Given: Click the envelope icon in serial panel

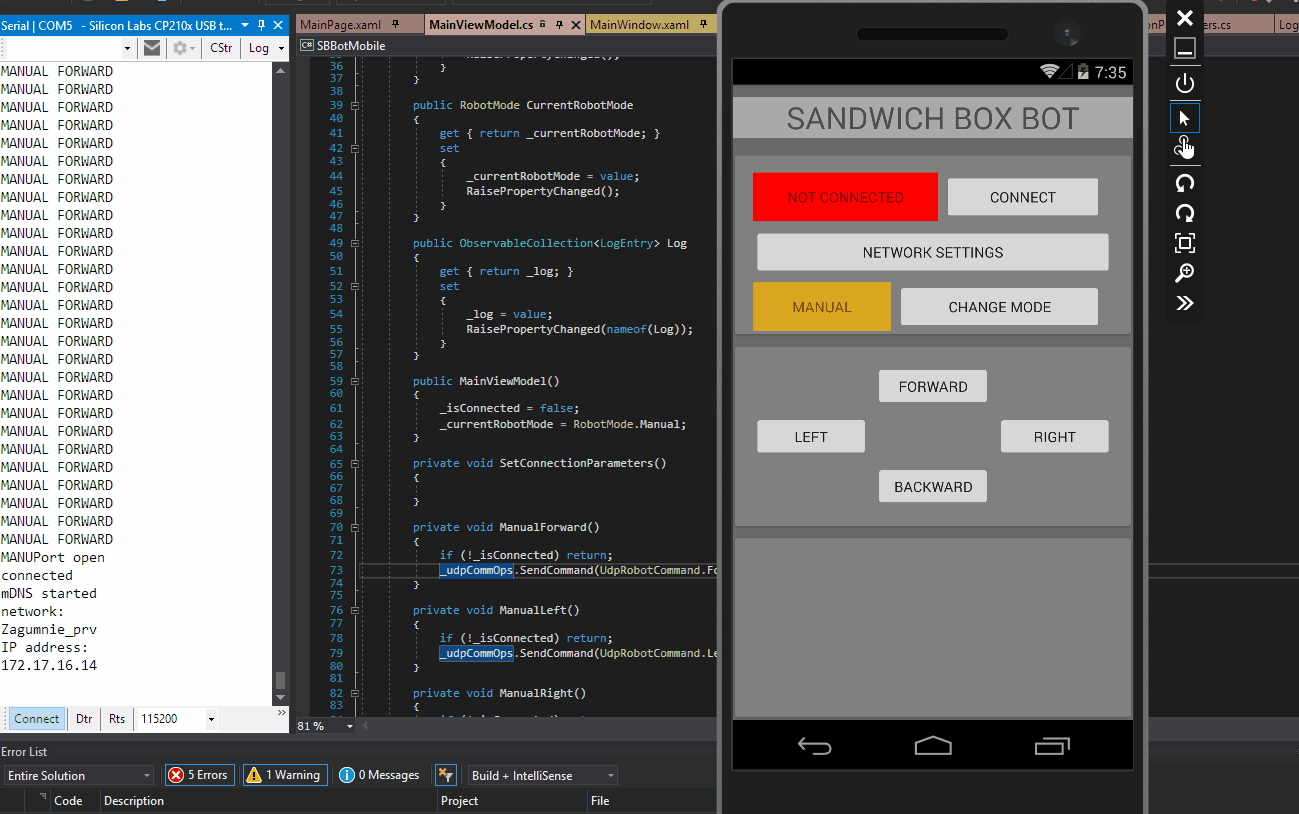Looking at the screenshot, I should tap(151, 48).
